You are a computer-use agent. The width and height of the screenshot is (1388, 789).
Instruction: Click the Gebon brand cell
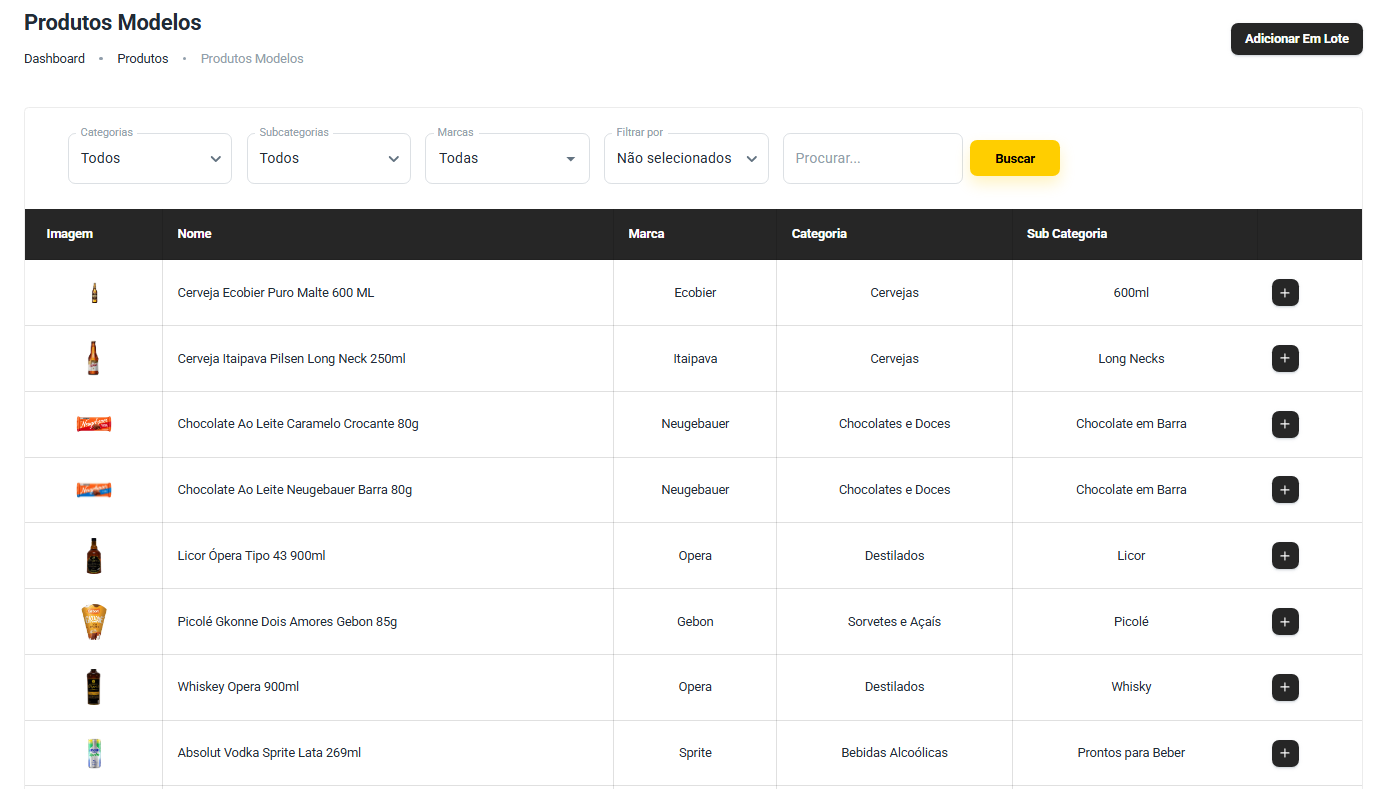pos(695,622)
